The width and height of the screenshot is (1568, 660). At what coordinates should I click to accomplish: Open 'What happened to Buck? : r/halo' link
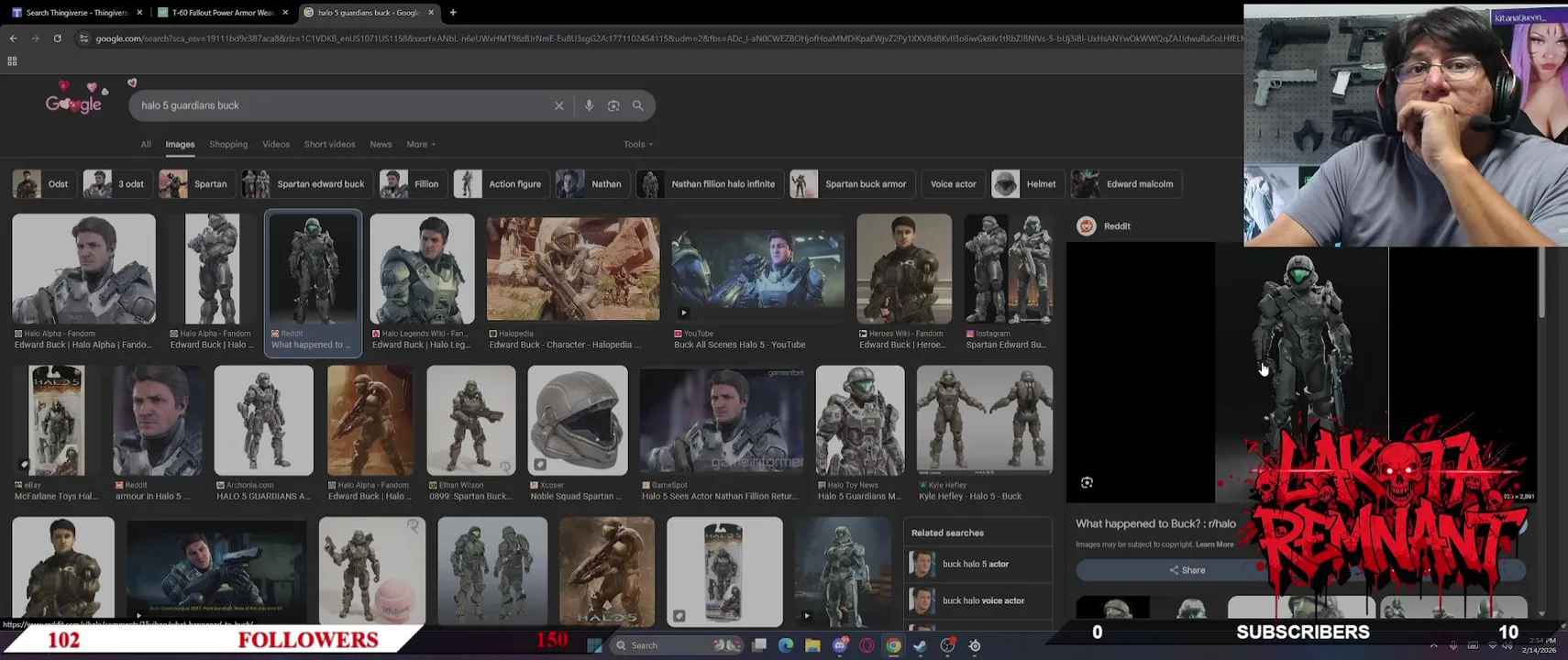[x=1155, y=524]
